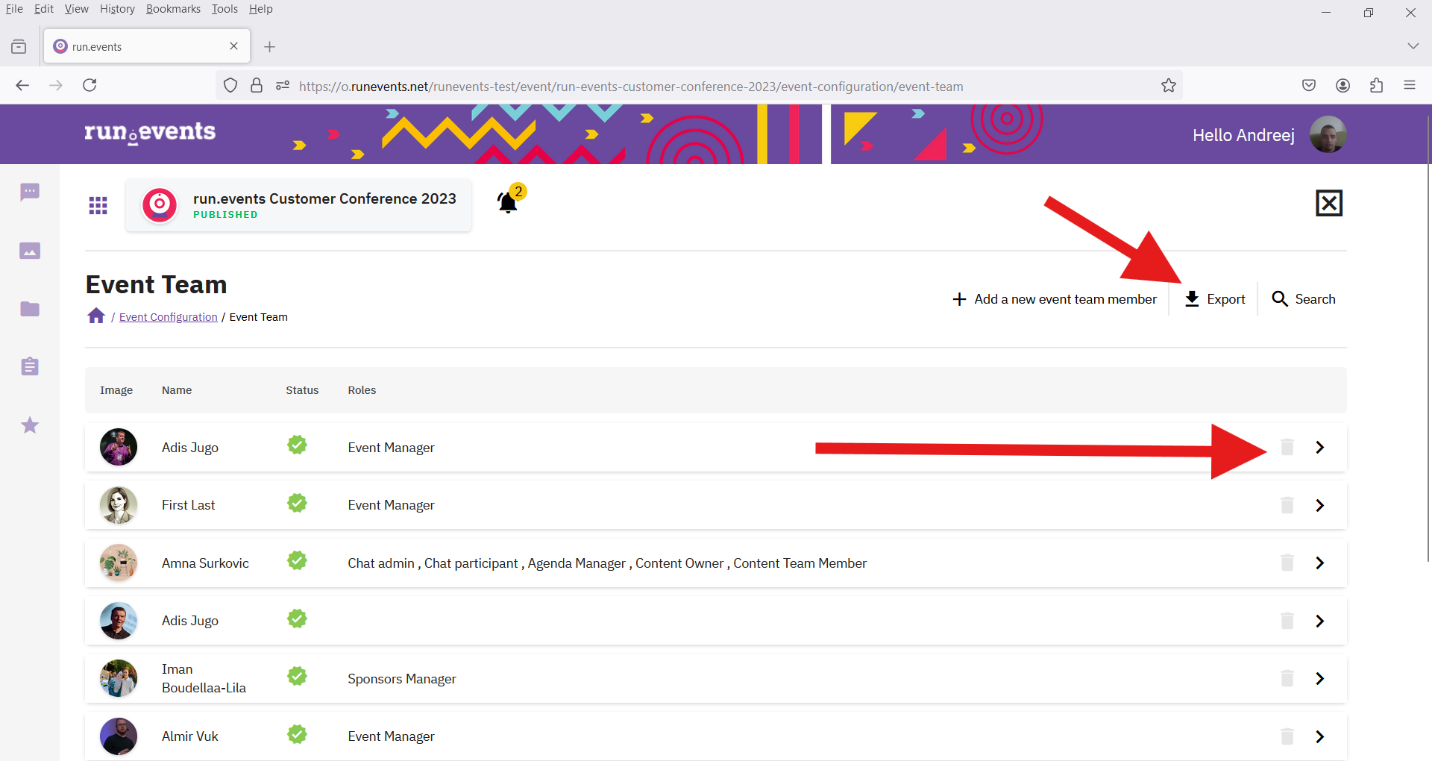
Task: Export the event team list
Action: tap(1214, 299)
